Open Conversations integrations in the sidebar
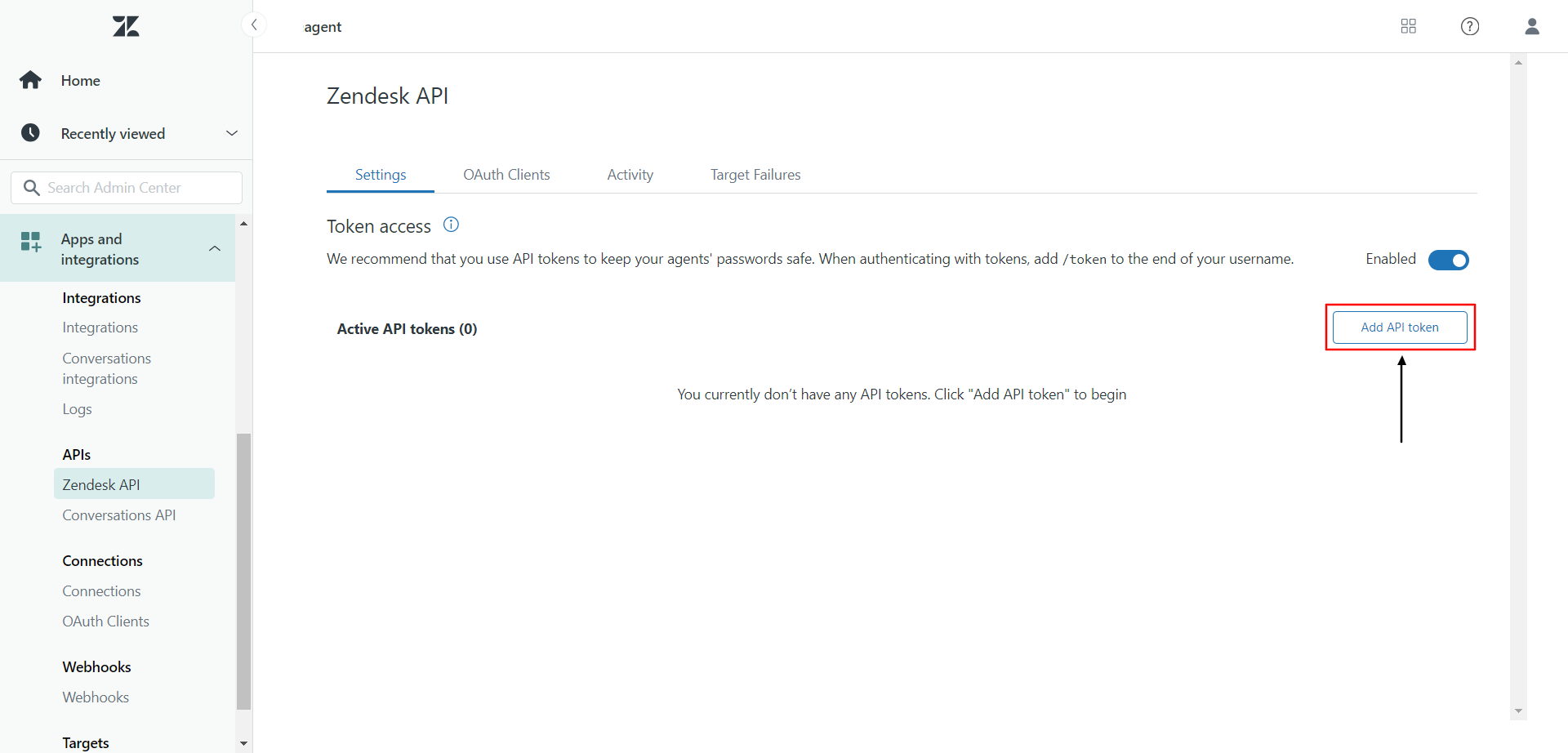1568x753 pixels. click(106, 368)
